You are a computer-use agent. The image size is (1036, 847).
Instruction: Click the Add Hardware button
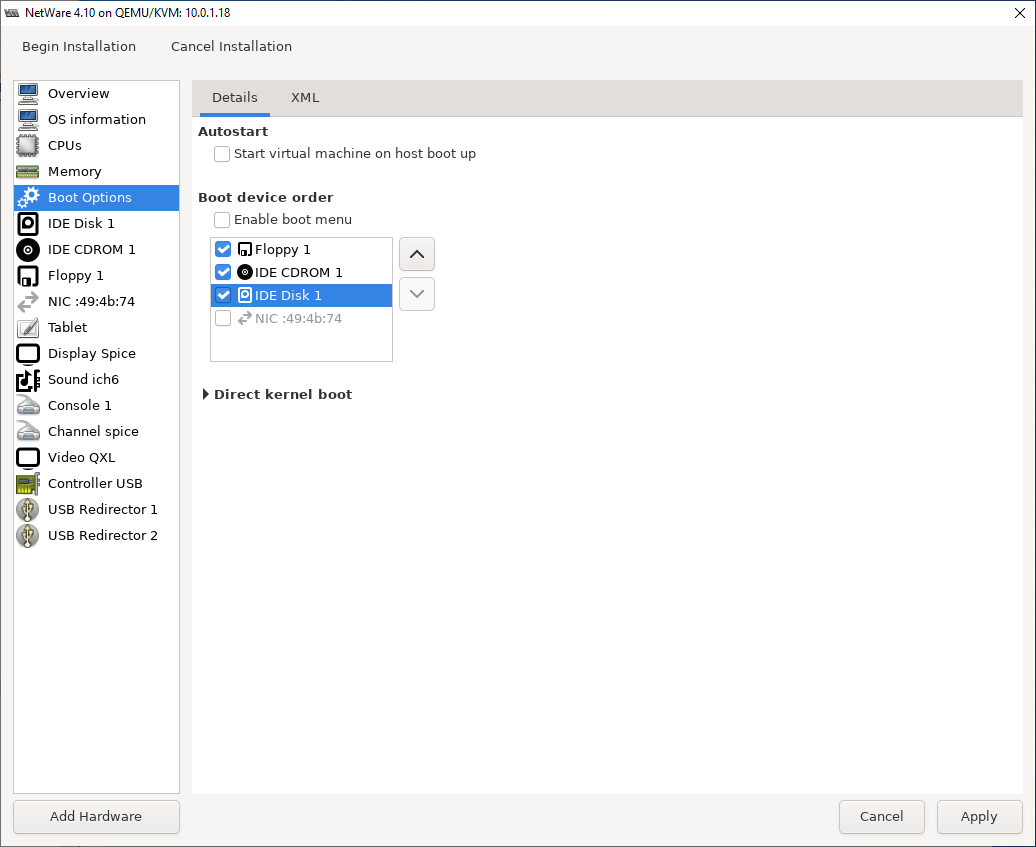click(96, 817)
